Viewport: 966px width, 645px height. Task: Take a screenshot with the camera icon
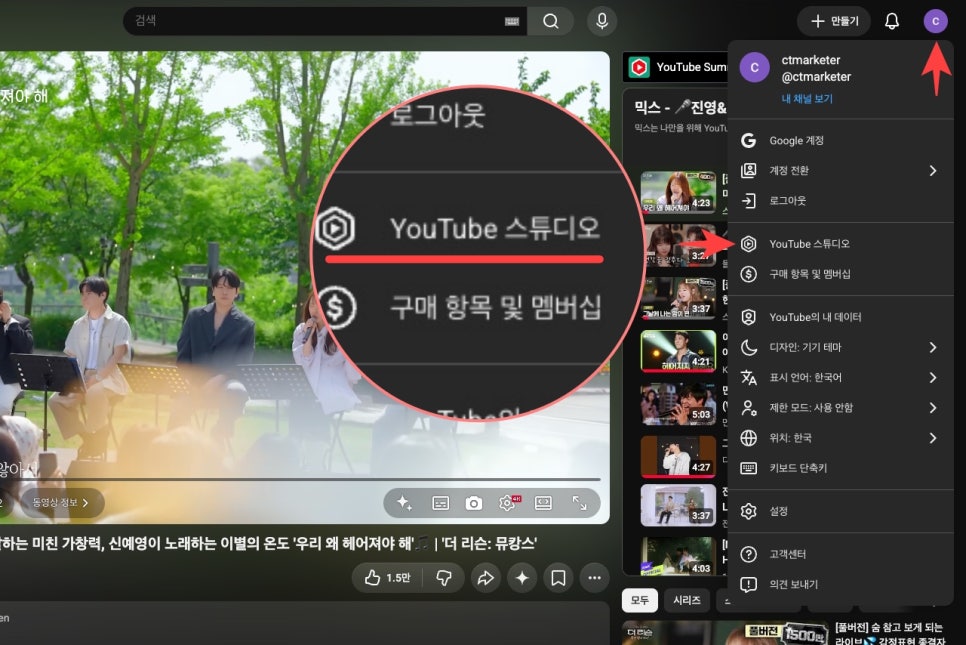pos(473,503)
